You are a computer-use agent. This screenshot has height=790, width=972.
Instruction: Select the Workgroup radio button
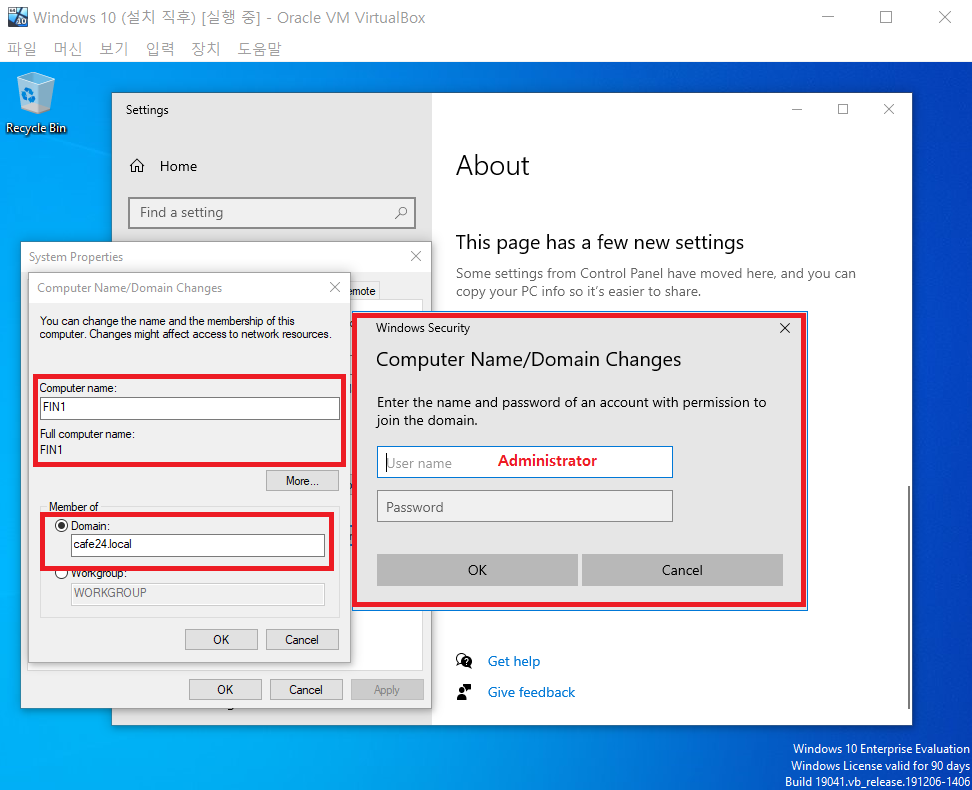tap(61, 574)
